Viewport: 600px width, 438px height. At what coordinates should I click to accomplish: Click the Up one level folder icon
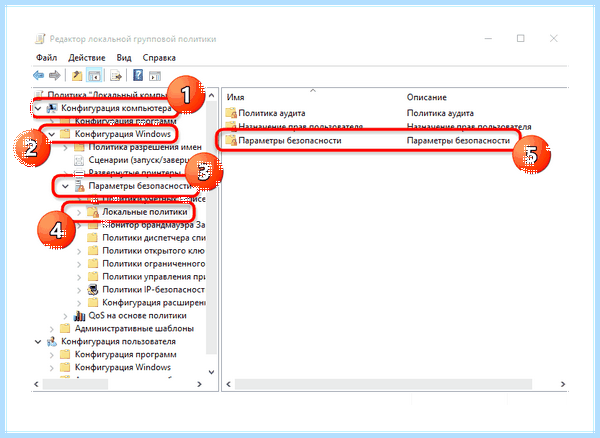coord(77,75)
